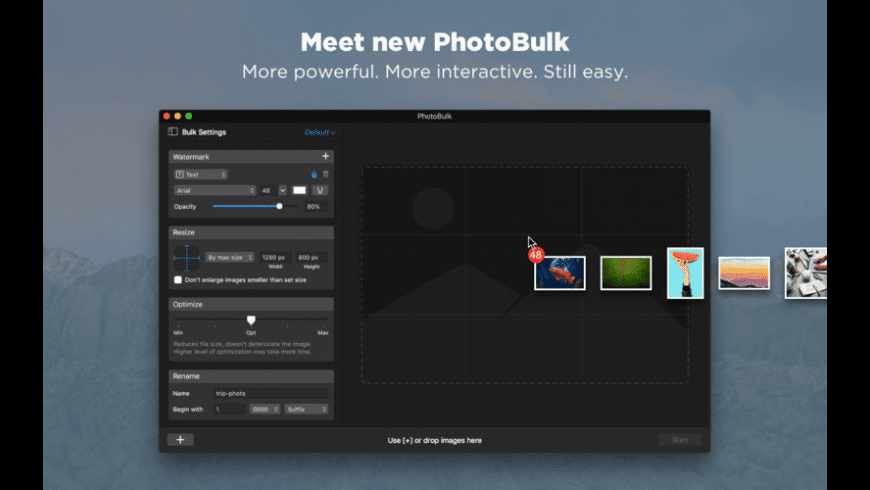Click the Resize section header
Viewport: 870px width, 490px height.
pos(251,233)
